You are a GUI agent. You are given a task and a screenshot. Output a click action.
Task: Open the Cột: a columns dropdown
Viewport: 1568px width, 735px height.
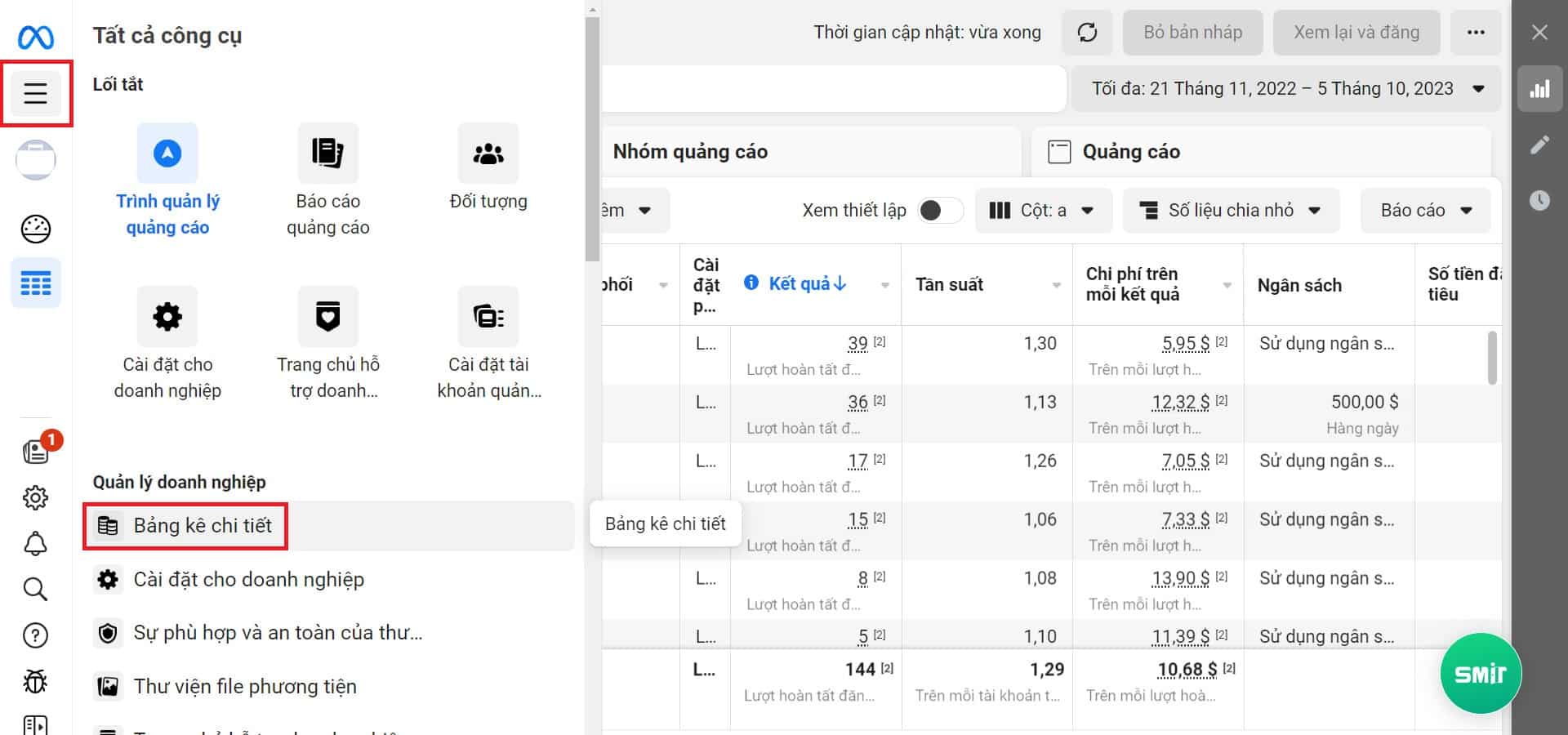tap(1043, 211)
